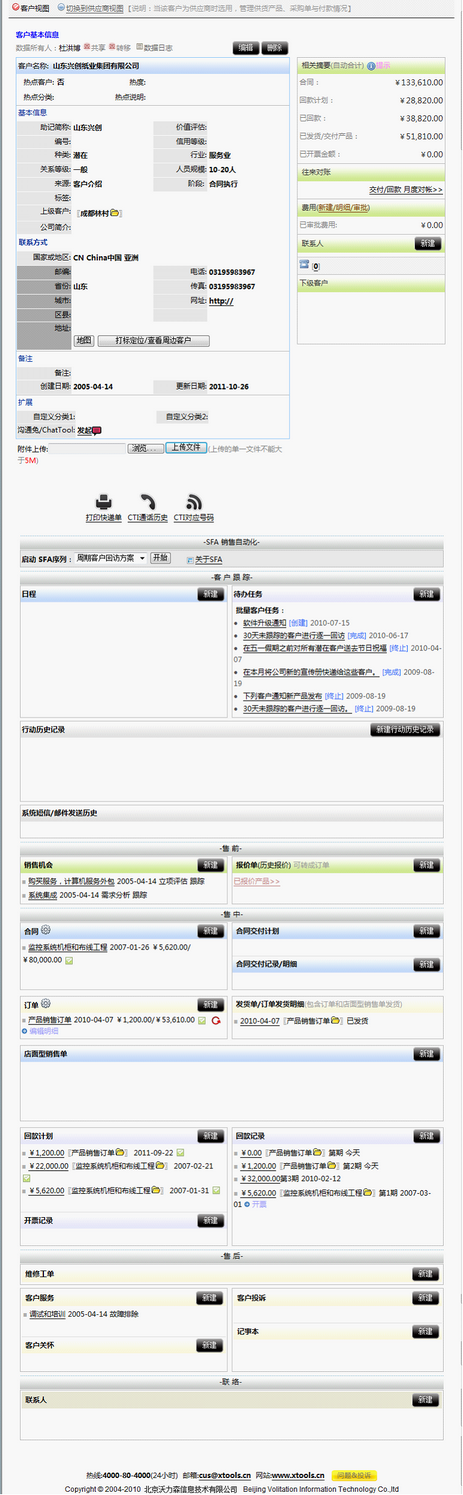Expand the 编辑明细 order details
The height and width of the screenshot is (1495, 463).
(40, 1030)
